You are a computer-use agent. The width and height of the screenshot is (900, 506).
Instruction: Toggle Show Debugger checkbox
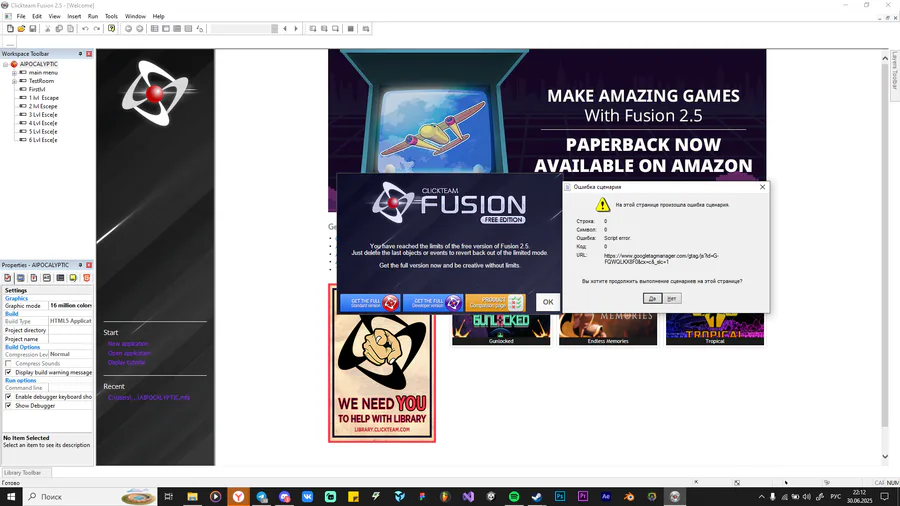[x=8, y=406]
